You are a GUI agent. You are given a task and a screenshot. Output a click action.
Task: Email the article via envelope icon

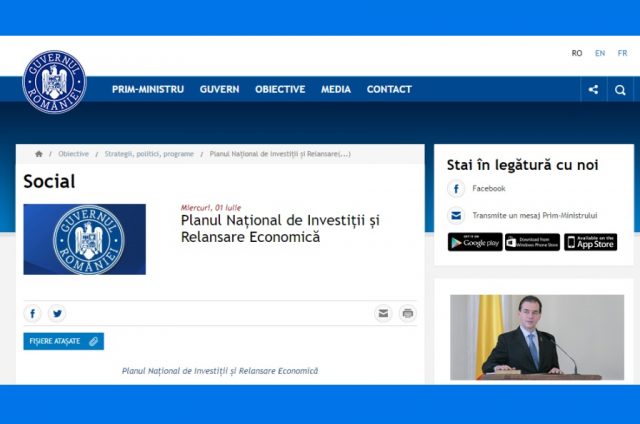pyautogui.click(x=383, y=313)
